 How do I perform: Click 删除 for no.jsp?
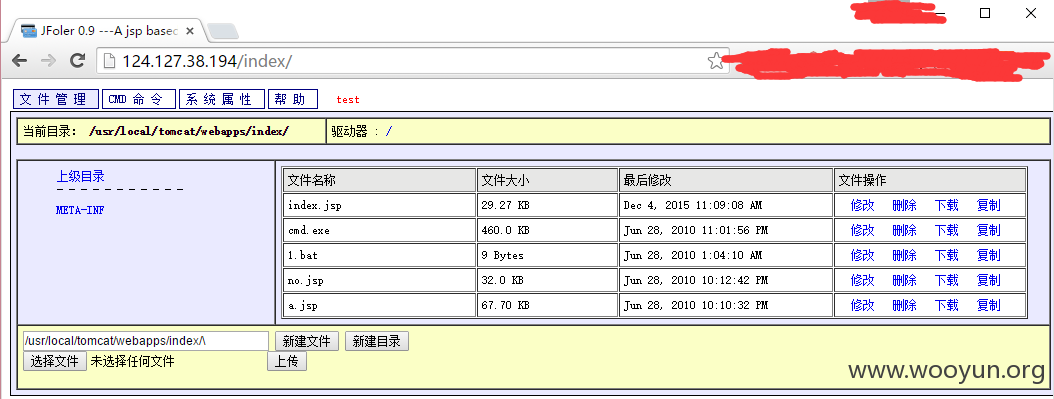click(x=904, y=280)
